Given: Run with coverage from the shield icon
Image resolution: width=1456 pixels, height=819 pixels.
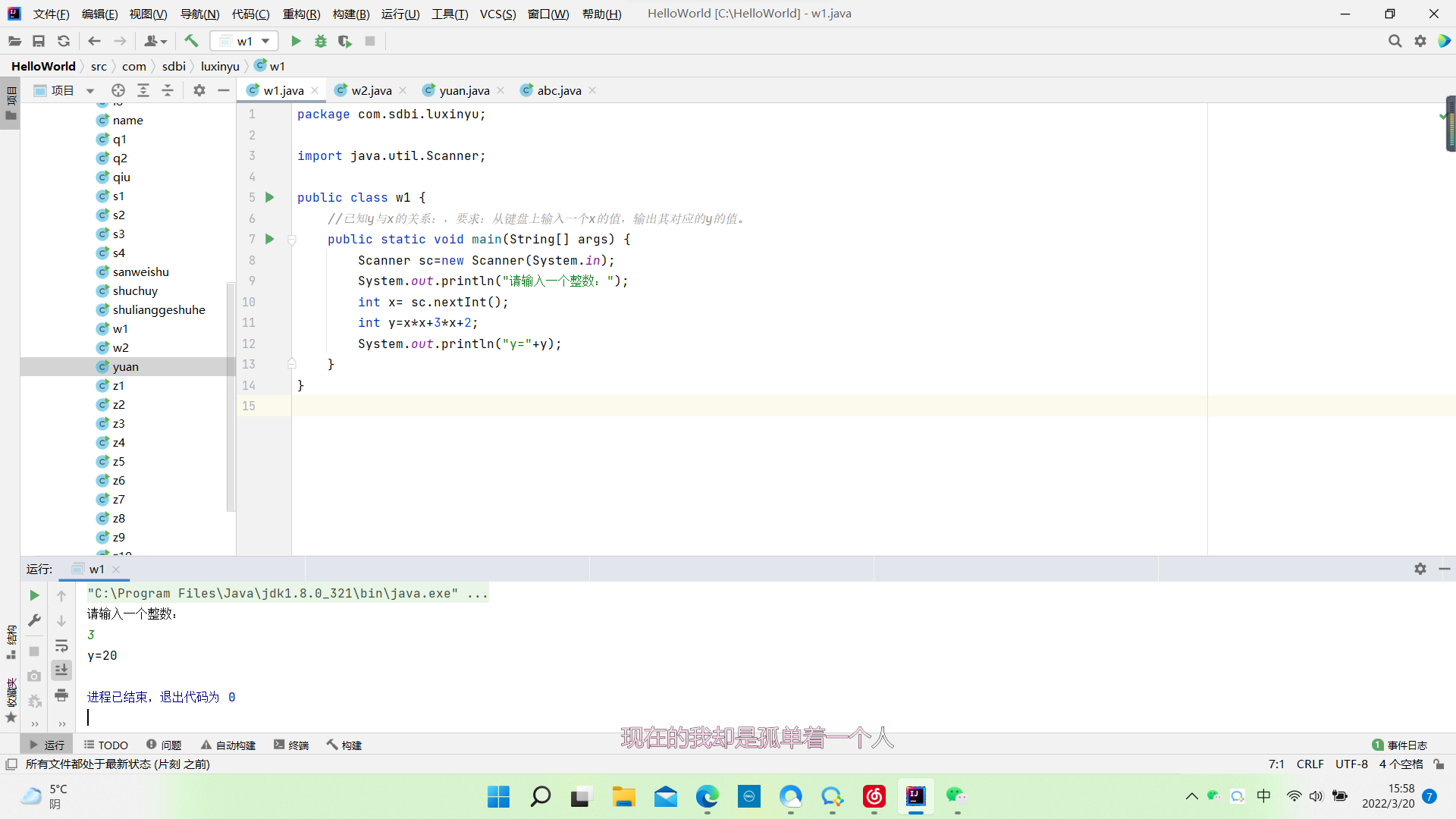Looking at the screenshot, I should click(x=345, y=41).
